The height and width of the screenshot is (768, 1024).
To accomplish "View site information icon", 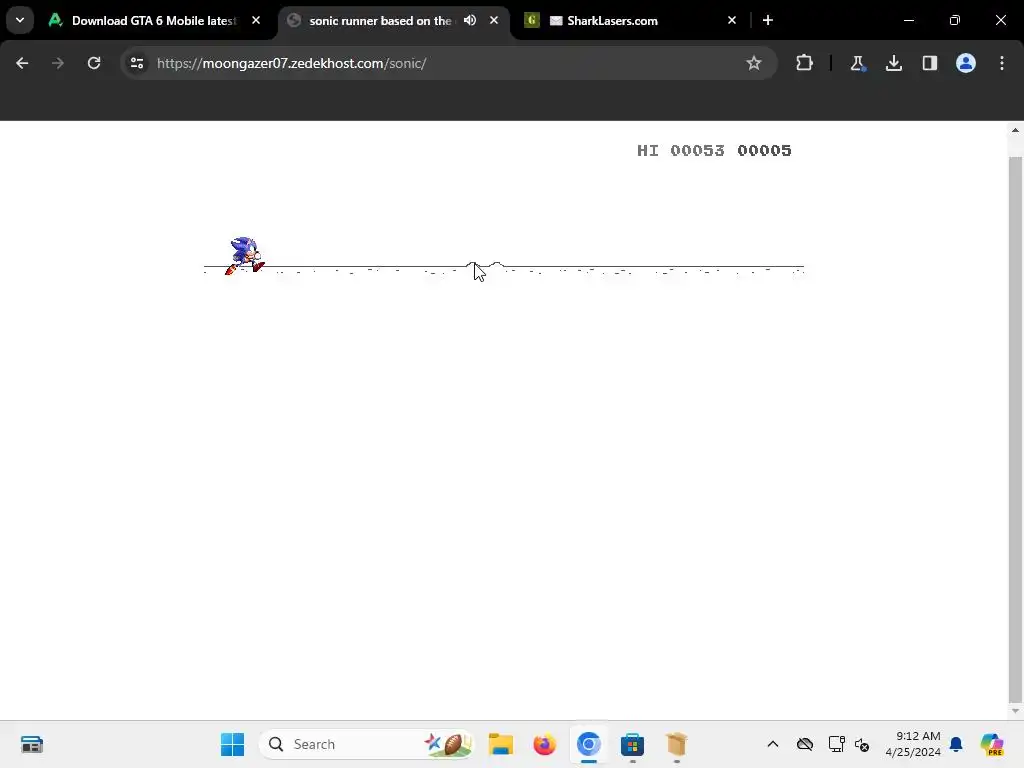I will (137, 63).
